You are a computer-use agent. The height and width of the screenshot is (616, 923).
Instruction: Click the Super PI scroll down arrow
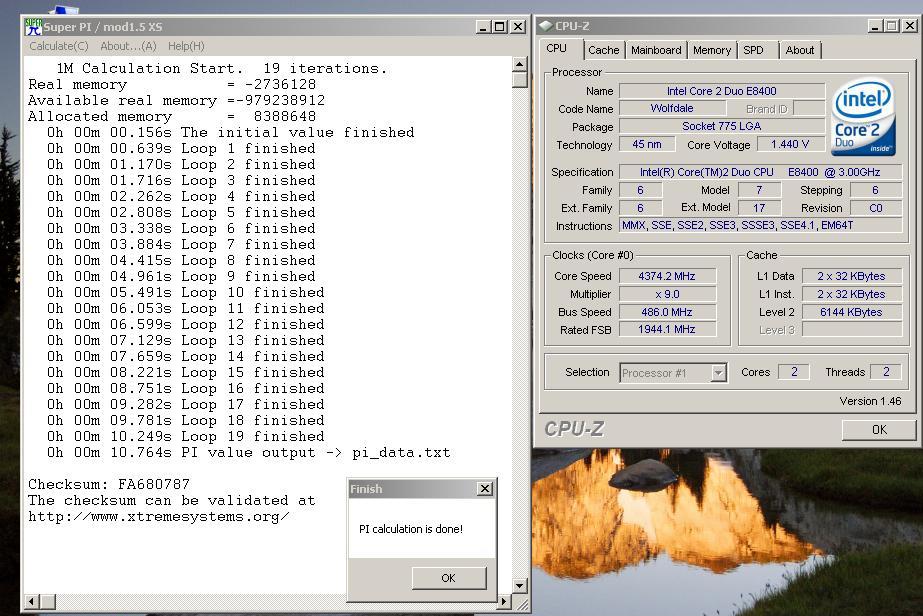[519, 585]
